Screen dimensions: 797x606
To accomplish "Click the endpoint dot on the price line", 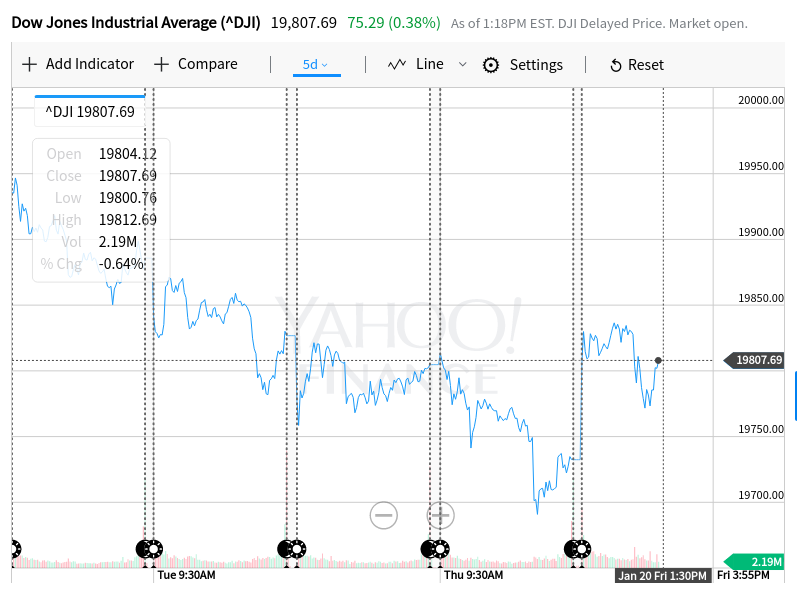I will pyautogui.click(x=658, y=360).
